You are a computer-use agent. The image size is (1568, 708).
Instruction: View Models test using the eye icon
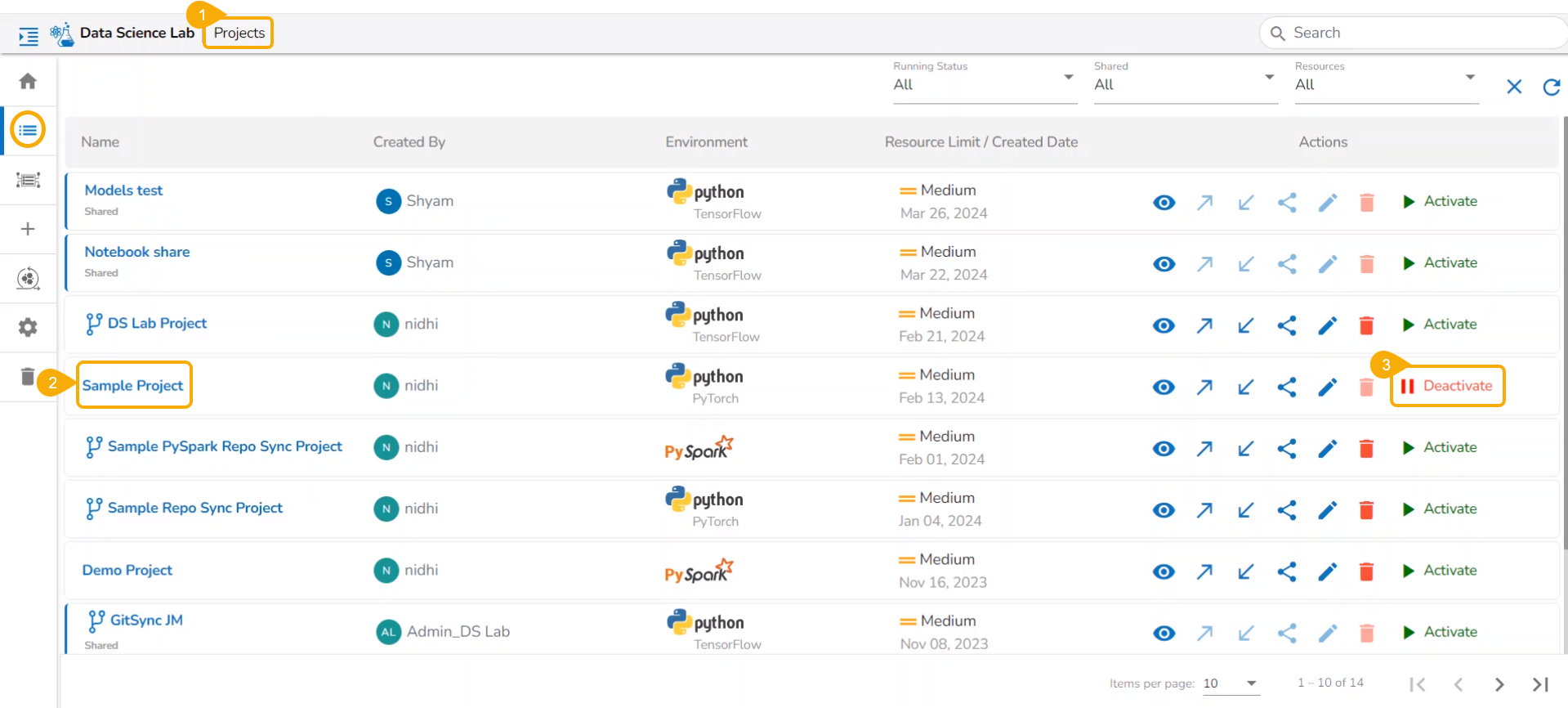[1164, 203]
